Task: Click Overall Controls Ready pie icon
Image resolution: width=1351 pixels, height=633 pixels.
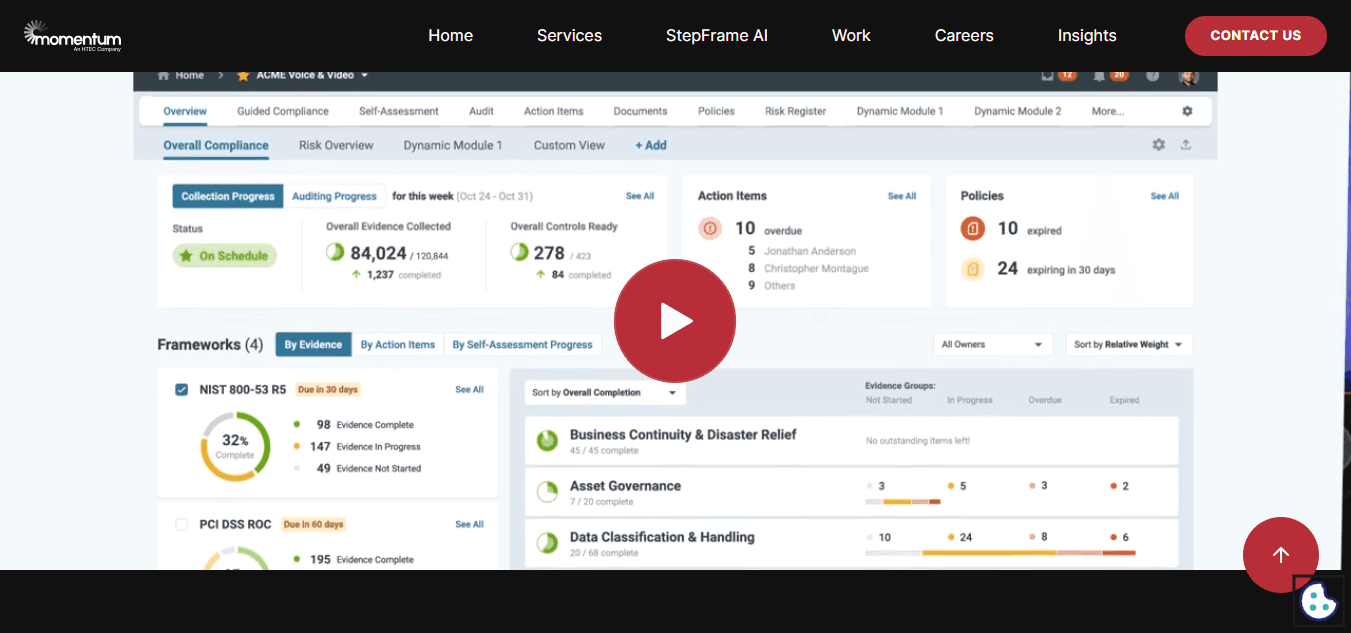Action: tap(519, 252)
